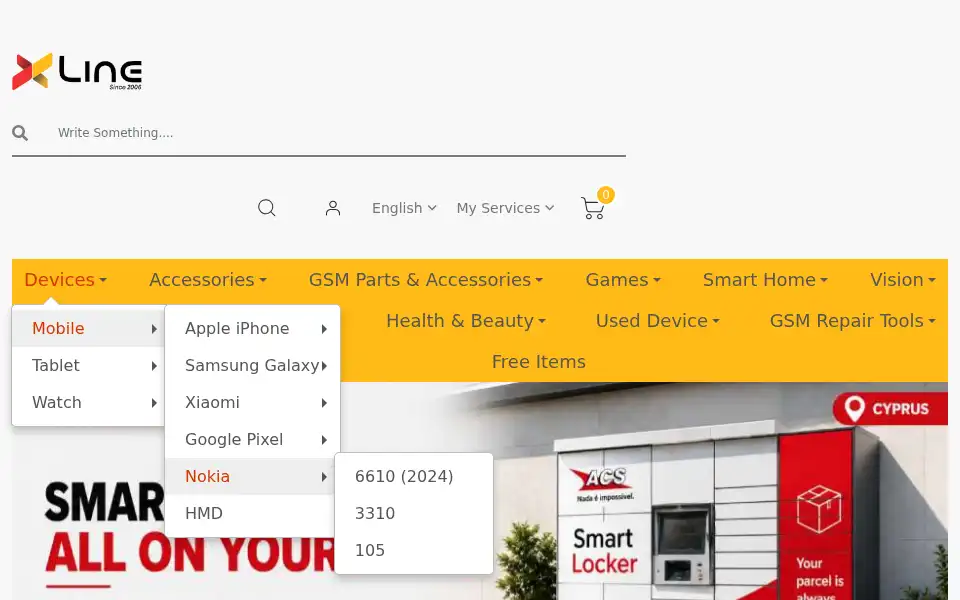Click the Cyprus location pin badge
The height and width of the screenshot is (600, 960).
(890, 408)
